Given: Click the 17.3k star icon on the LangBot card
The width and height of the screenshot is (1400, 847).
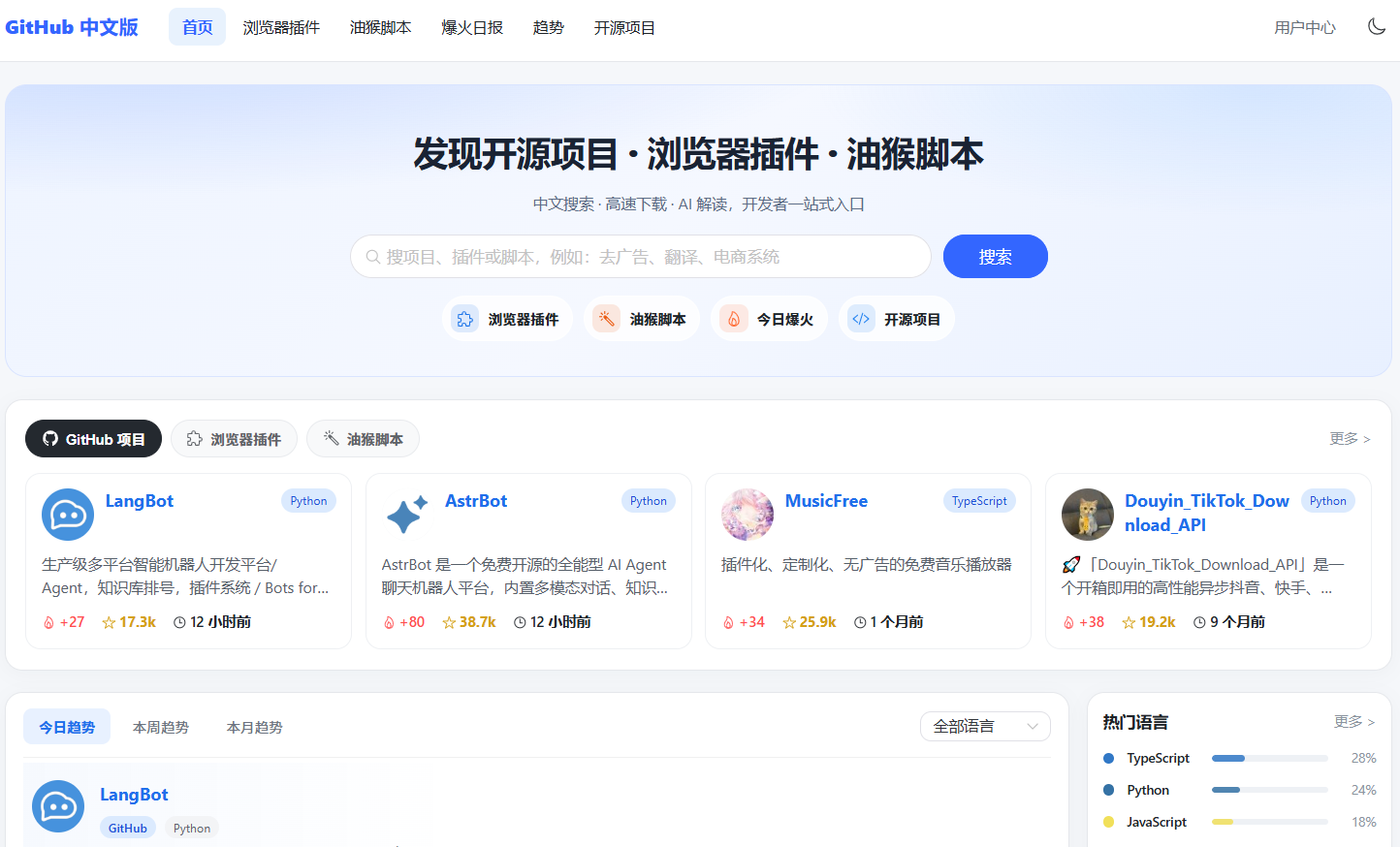Looking at the screenshot, I should click(x=109, y=622).
